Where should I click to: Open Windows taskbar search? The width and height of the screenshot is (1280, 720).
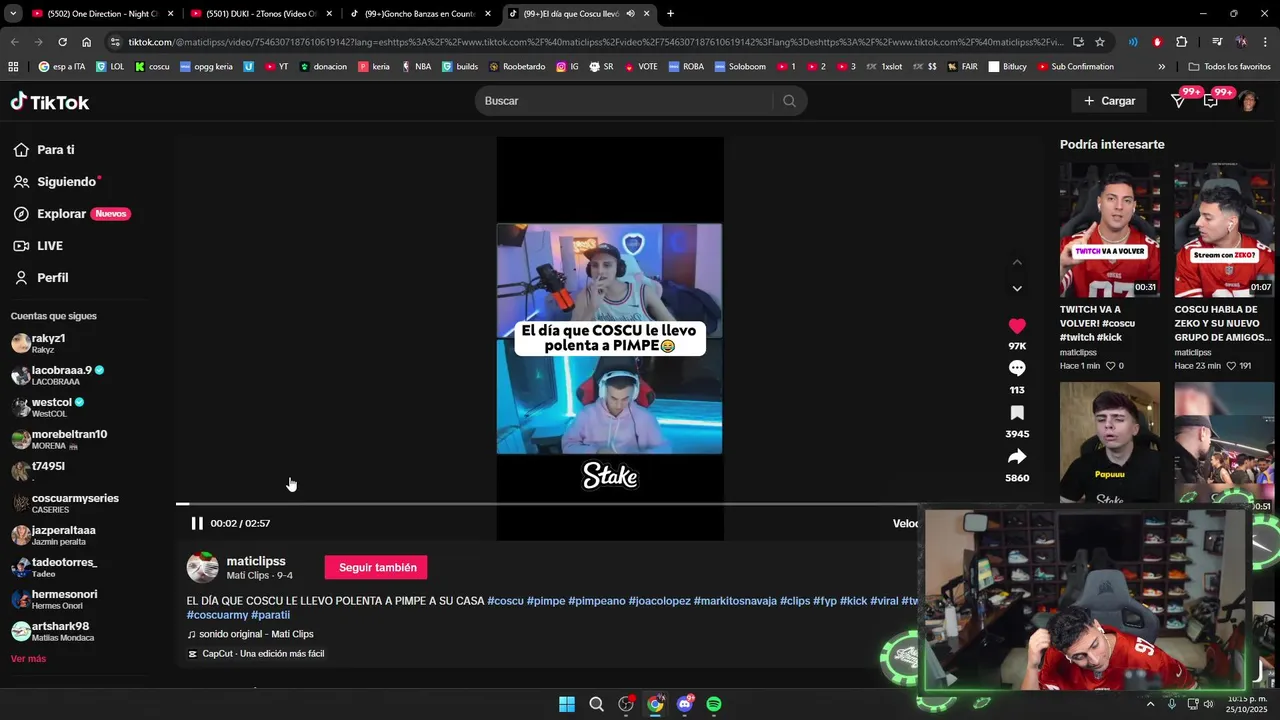(x=596, y=704)
